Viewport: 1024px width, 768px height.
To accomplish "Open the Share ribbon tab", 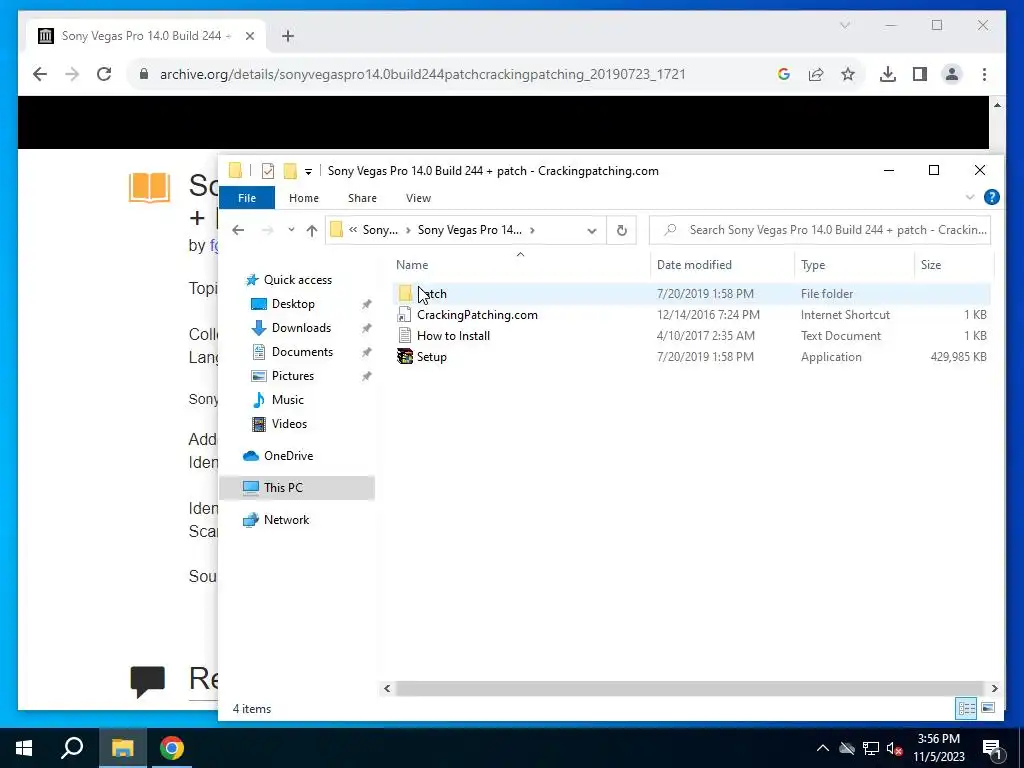I will (362, 198).
